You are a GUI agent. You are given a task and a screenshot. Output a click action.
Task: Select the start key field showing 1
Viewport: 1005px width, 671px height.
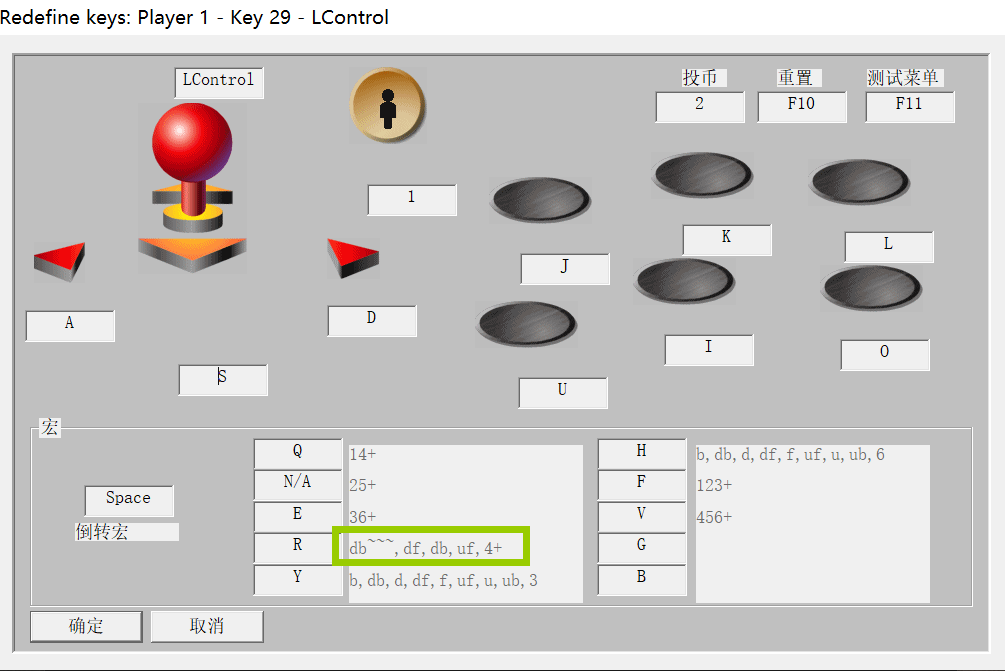tap(412, 200)
